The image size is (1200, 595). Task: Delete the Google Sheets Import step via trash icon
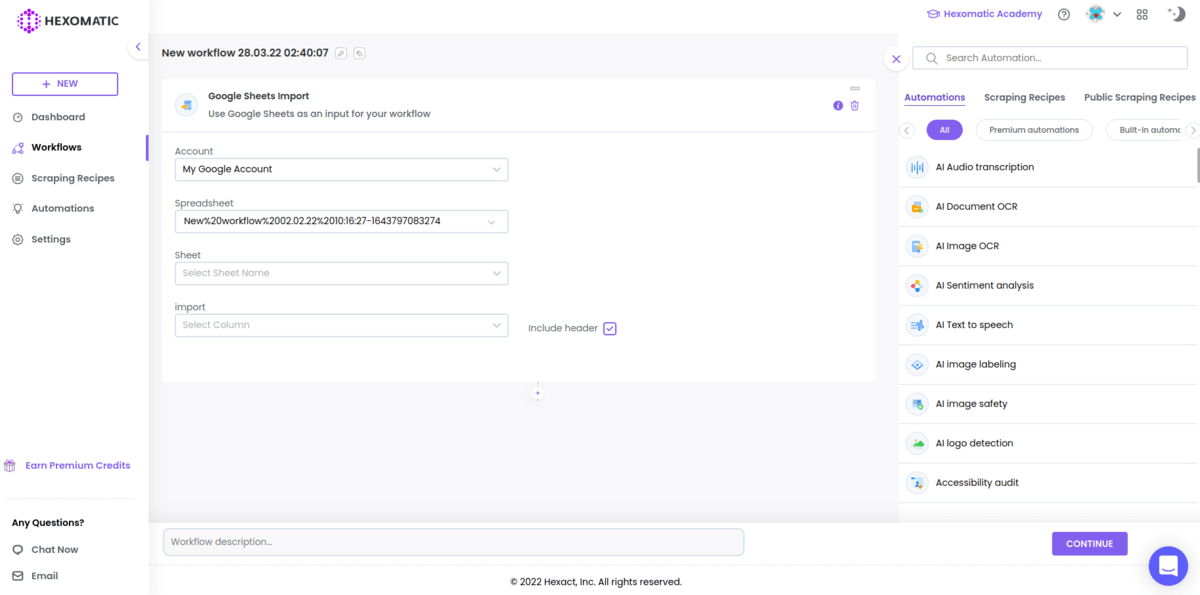(855, 105)
